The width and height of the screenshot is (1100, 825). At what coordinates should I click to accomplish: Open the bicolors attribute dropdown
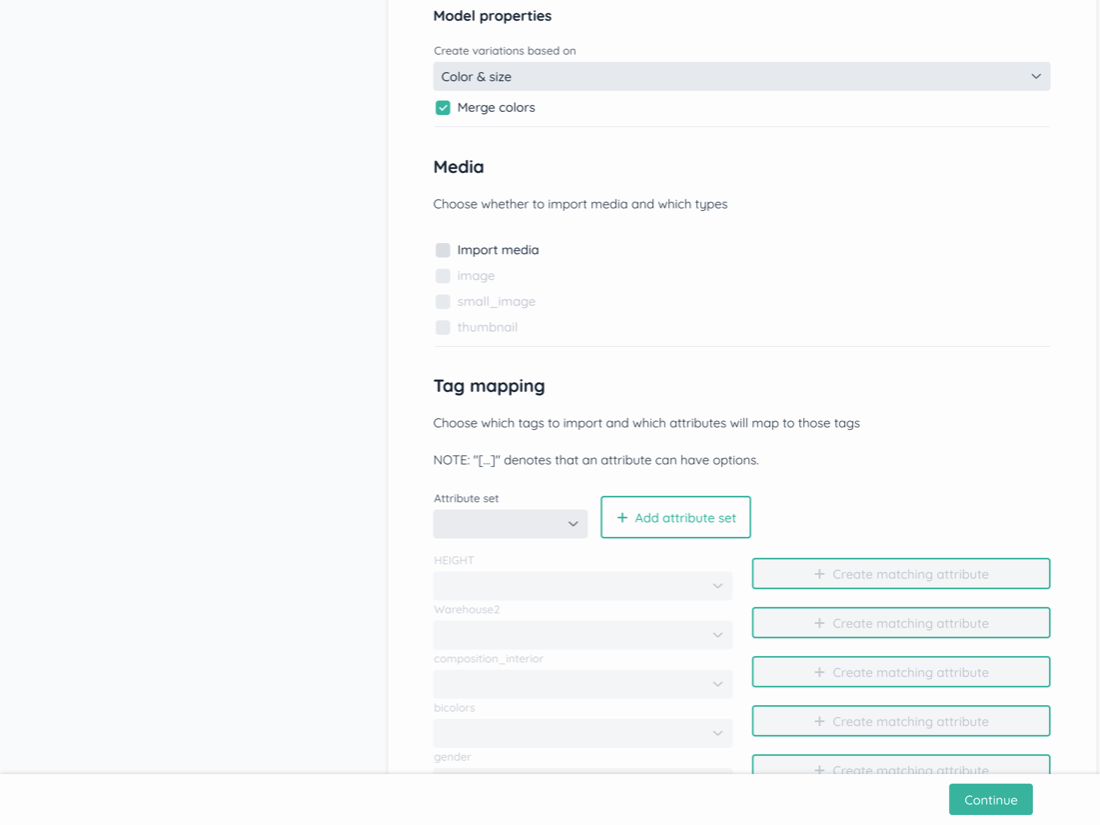[582, 733]
